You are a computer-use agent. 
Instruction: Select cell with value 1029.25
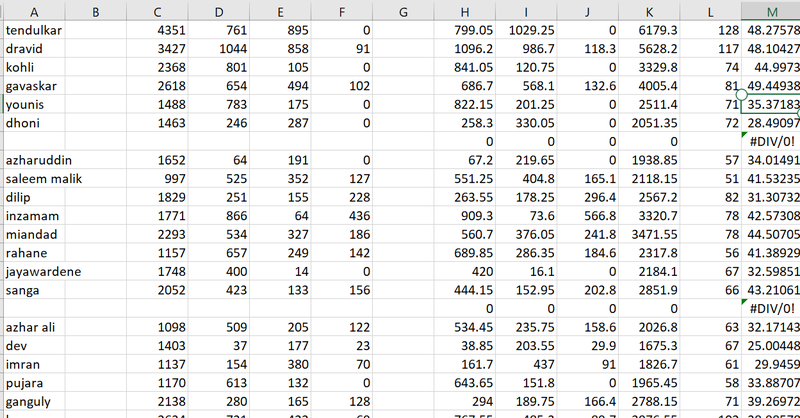pos(526,30)
